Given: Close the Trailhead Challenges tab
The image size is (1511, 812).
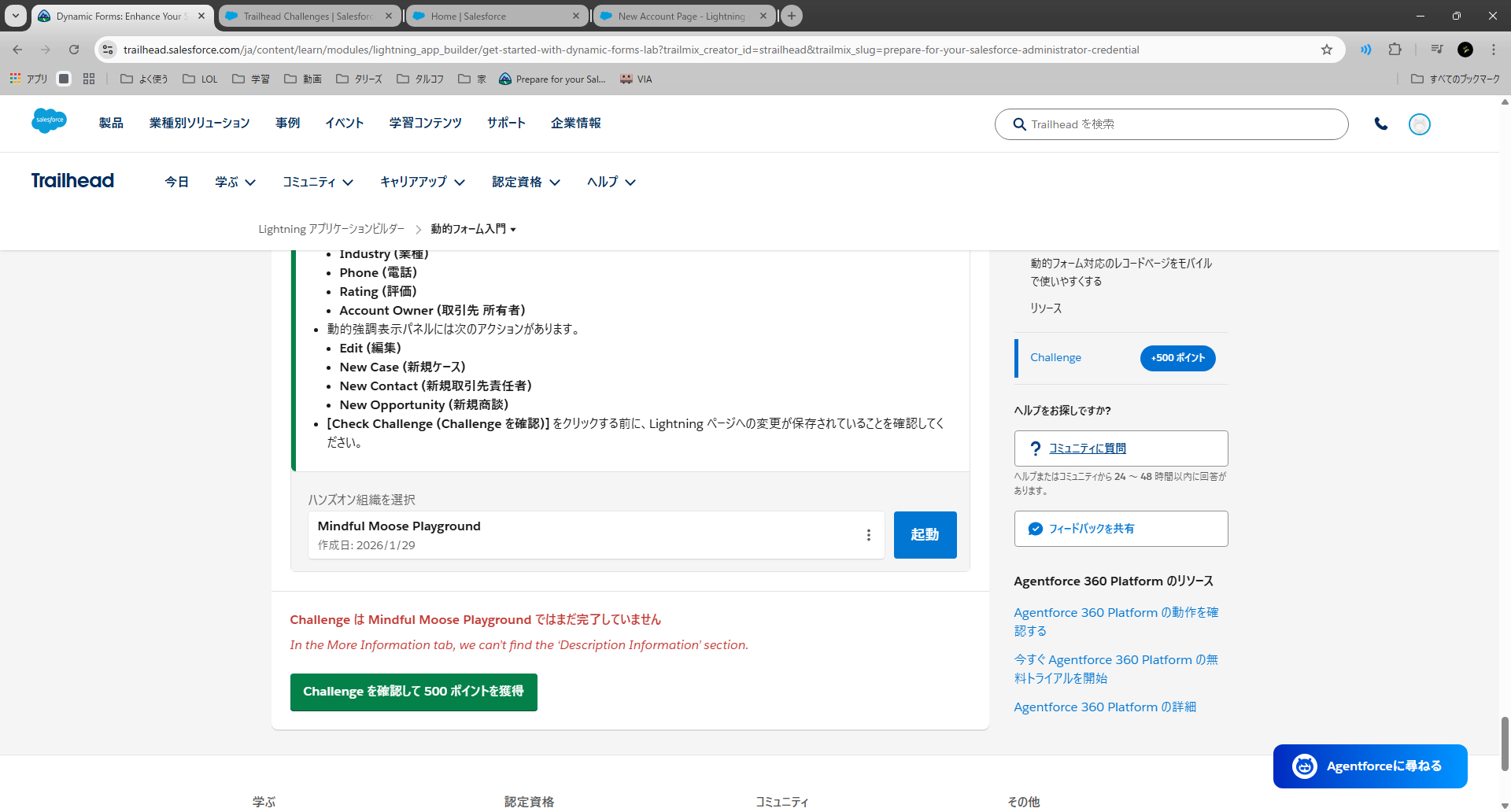Looking at the screenshot, I should (389, 16).
